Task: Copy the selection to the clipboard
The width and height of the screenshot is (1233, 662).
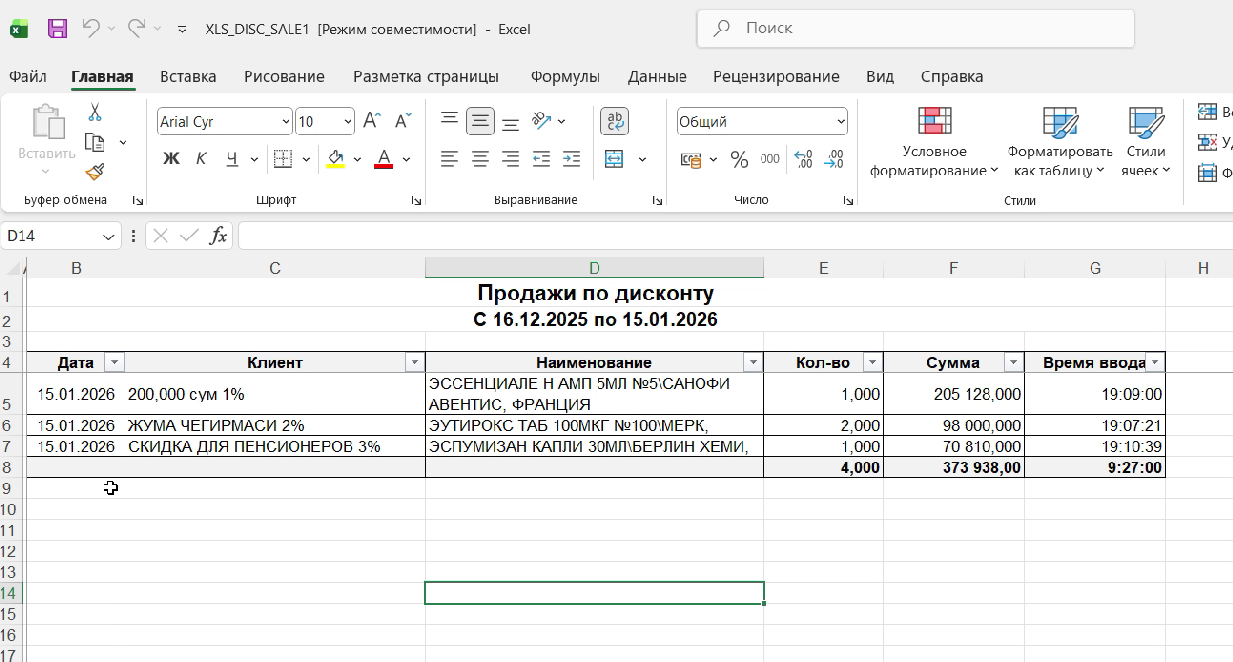Action: point(95,142)
